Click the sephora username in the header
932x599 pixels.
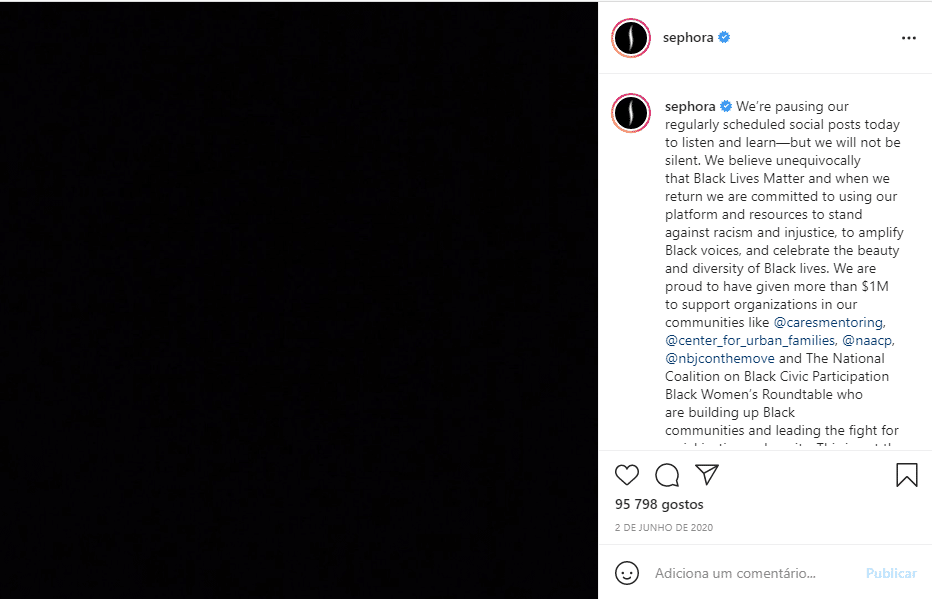point(687,37)
